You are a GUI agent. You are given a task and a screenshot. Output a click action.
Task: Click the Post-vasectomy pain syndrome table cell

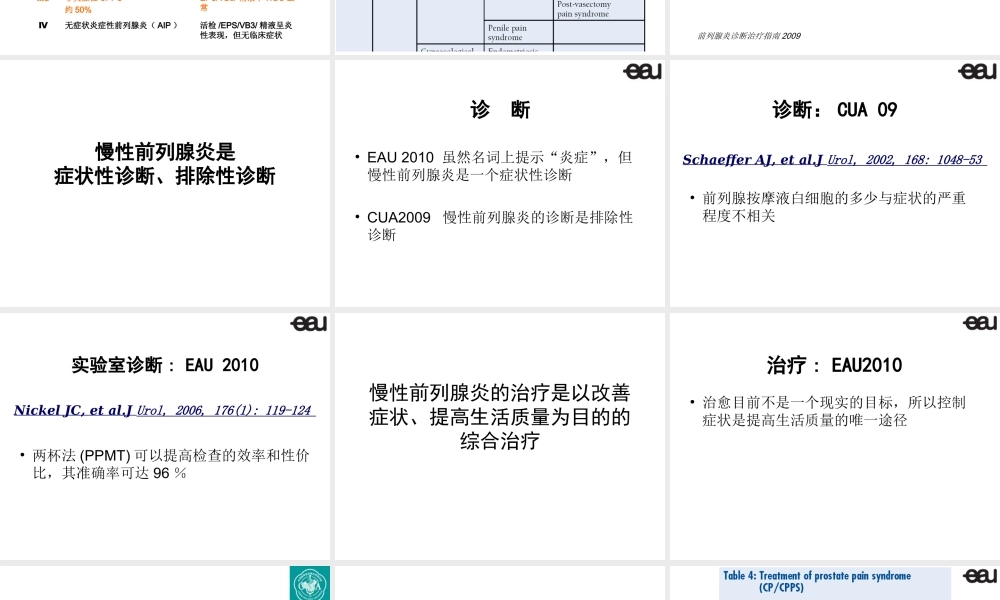pos(598,10)
